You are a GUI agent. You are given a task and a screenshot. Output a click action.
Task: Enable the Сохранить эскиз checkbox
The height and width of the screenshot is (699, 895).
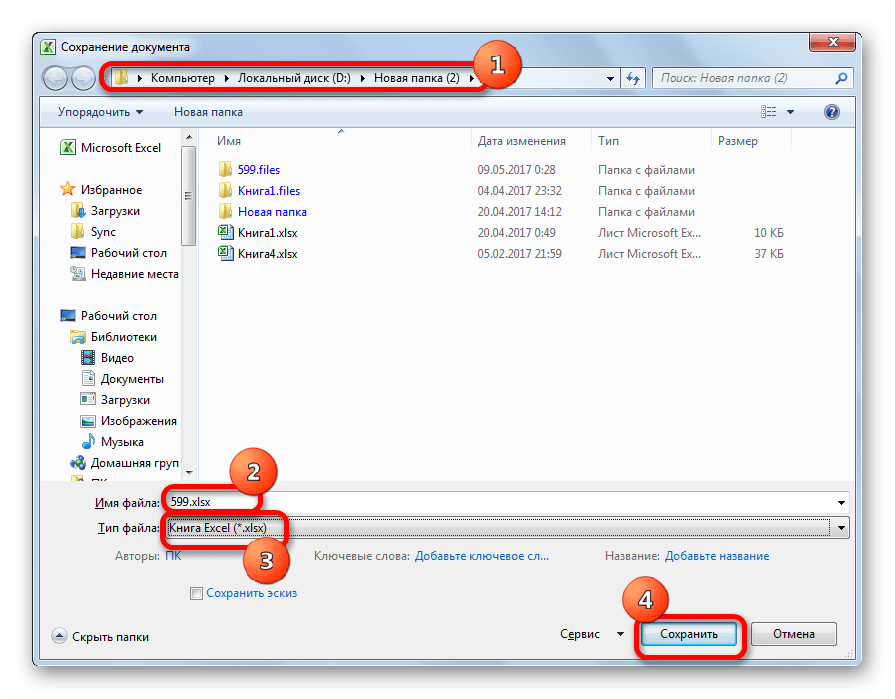point(196,593)
